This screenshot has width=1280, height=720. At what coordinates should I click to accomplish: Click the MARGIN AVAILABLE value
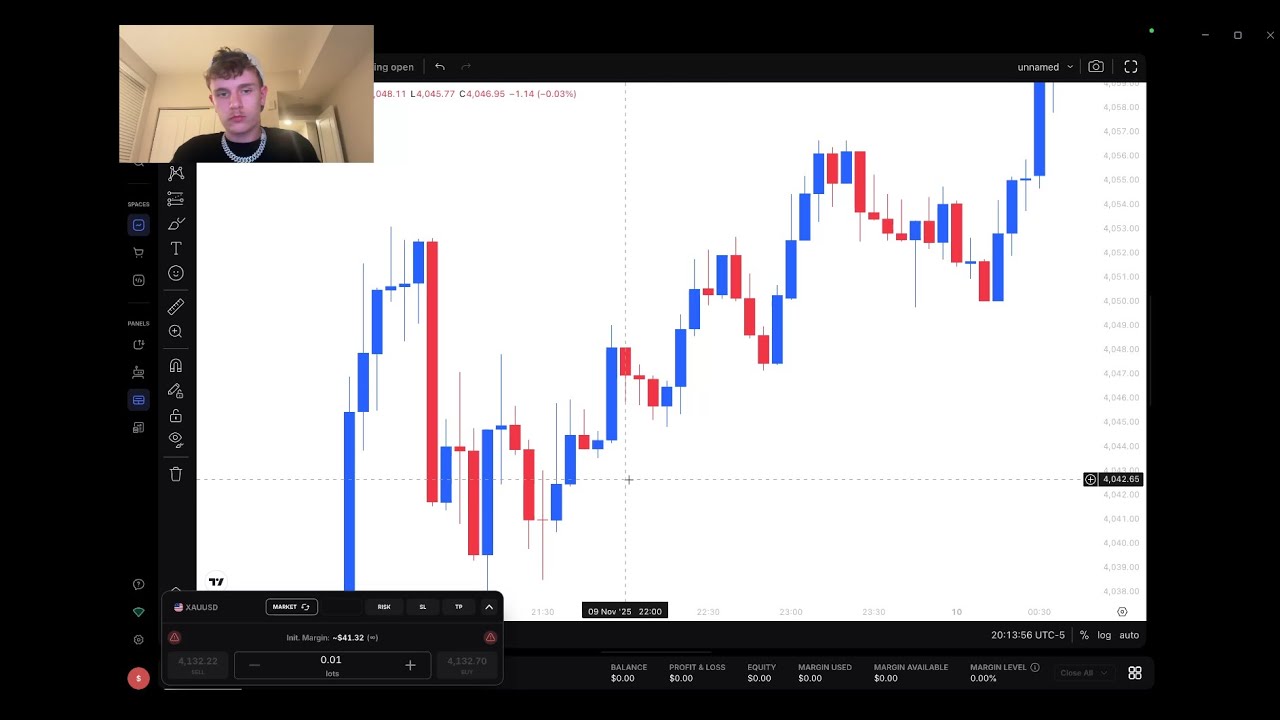(886, 678)
